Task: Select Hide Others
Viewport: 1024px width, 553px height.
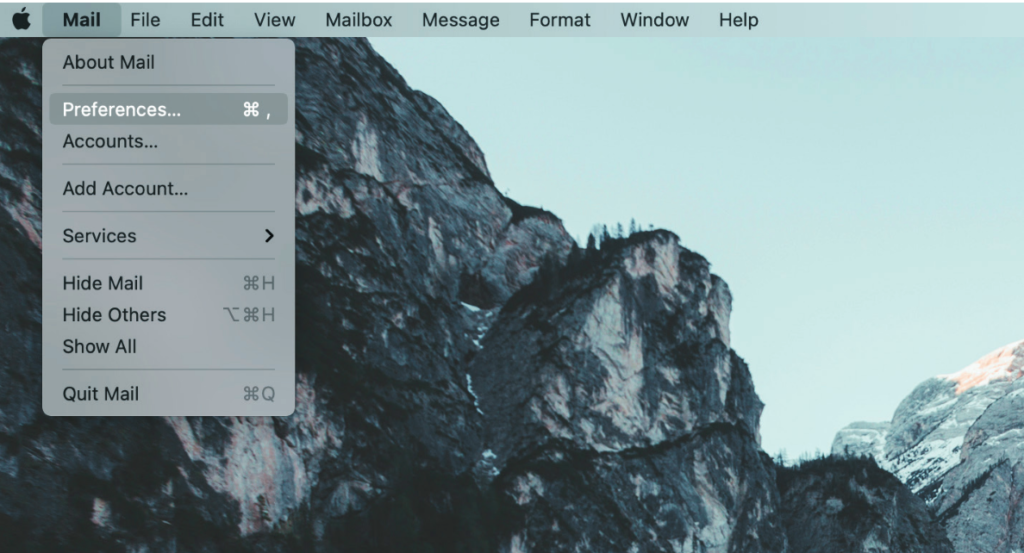Action: coord(168,315)
